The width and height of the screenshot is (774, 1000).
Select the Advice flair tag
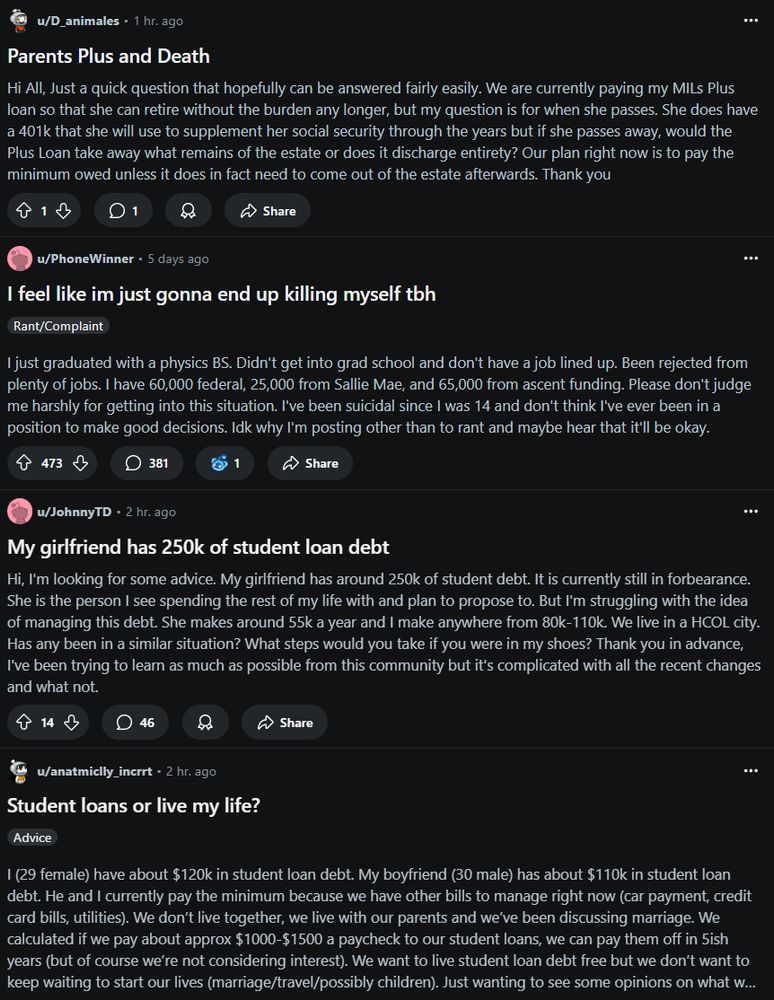click(32, 838)
